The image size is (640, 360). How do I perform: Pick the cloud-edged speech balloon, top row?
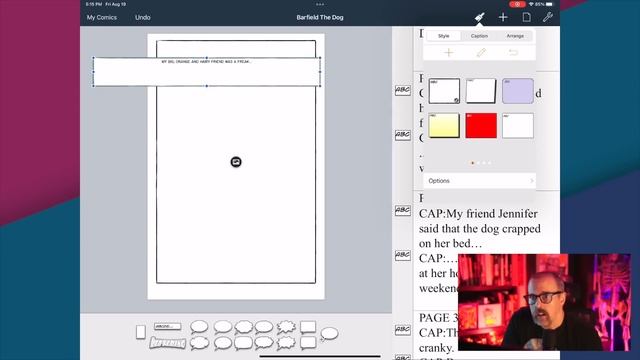coord(244,327)
